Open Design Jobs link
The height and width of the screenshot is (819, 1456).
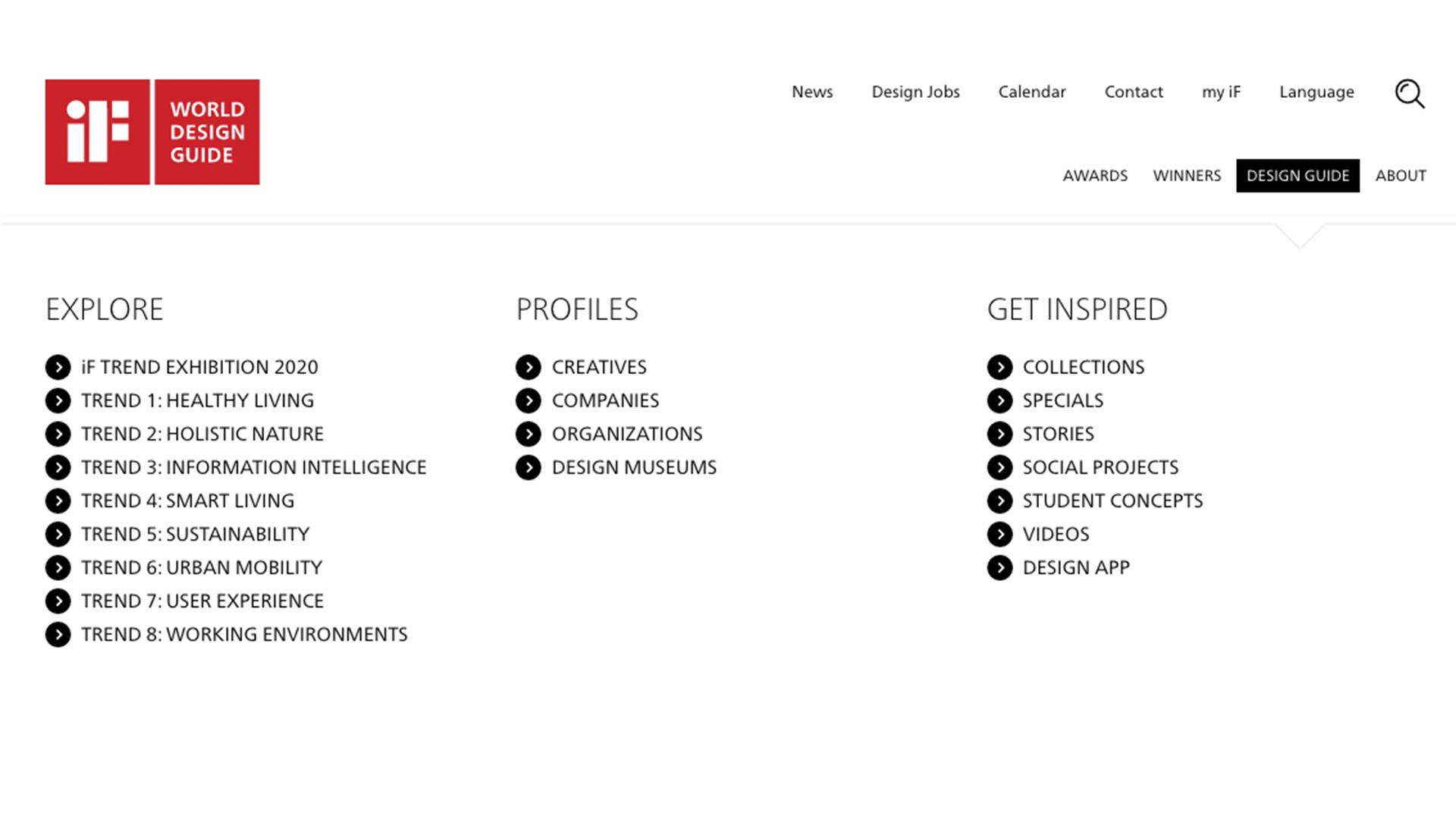[x=915, y=92]
